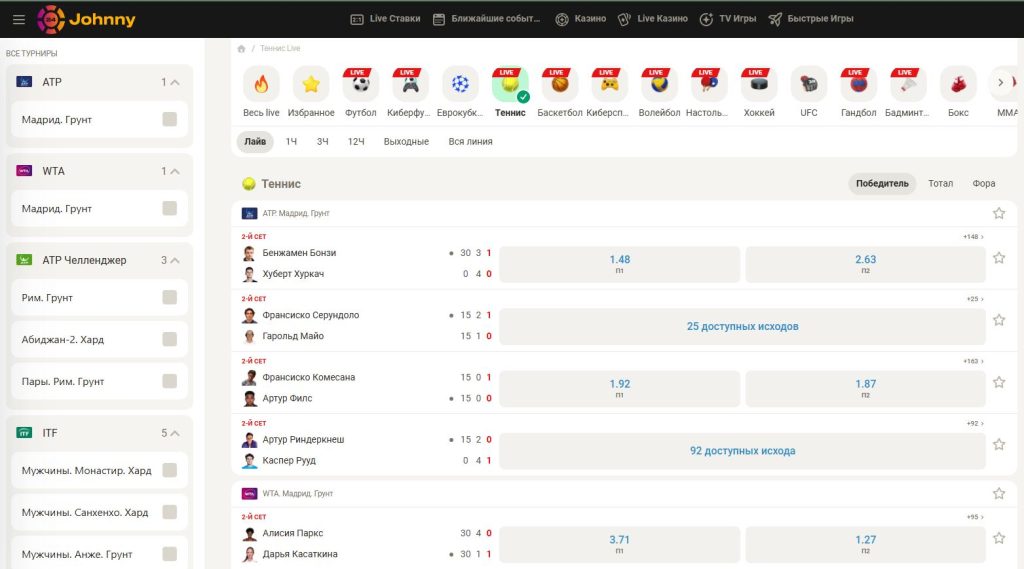This screenshot has height=569, width=1024.
Task: Check Мужчины. Анже. Грунт checkbox
Action: click(x=170, y=554)
